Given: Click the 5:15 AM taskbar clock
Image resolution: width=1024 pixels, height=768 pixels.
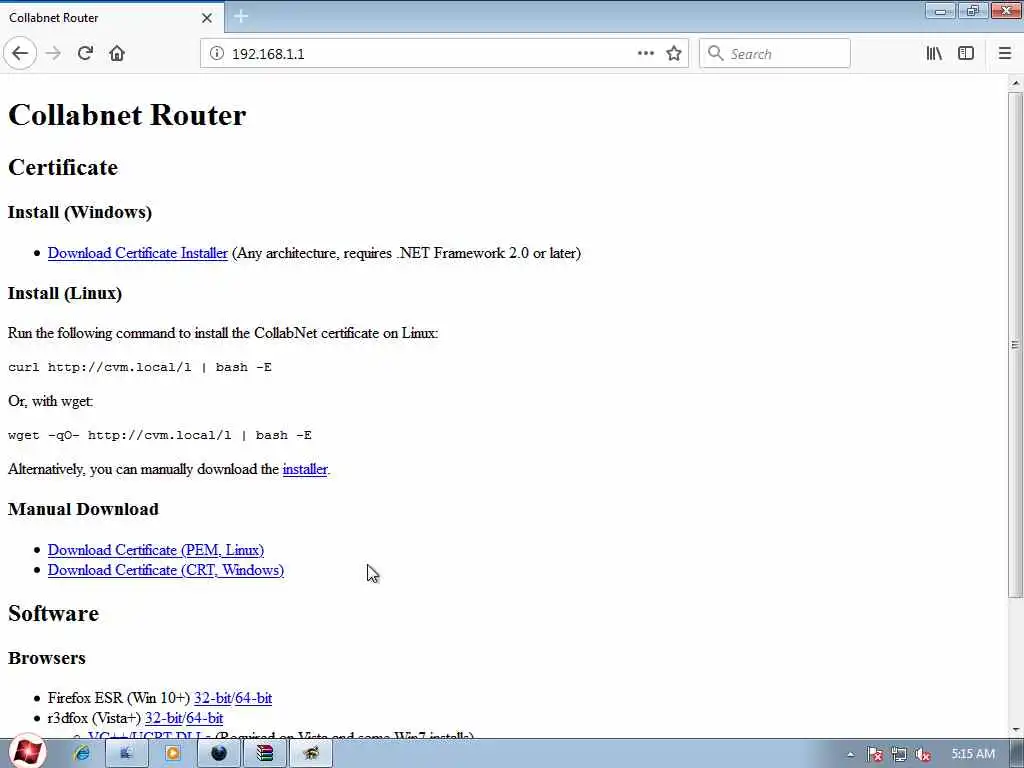Looking at the screenshot, I should click(x=973, y=754).
